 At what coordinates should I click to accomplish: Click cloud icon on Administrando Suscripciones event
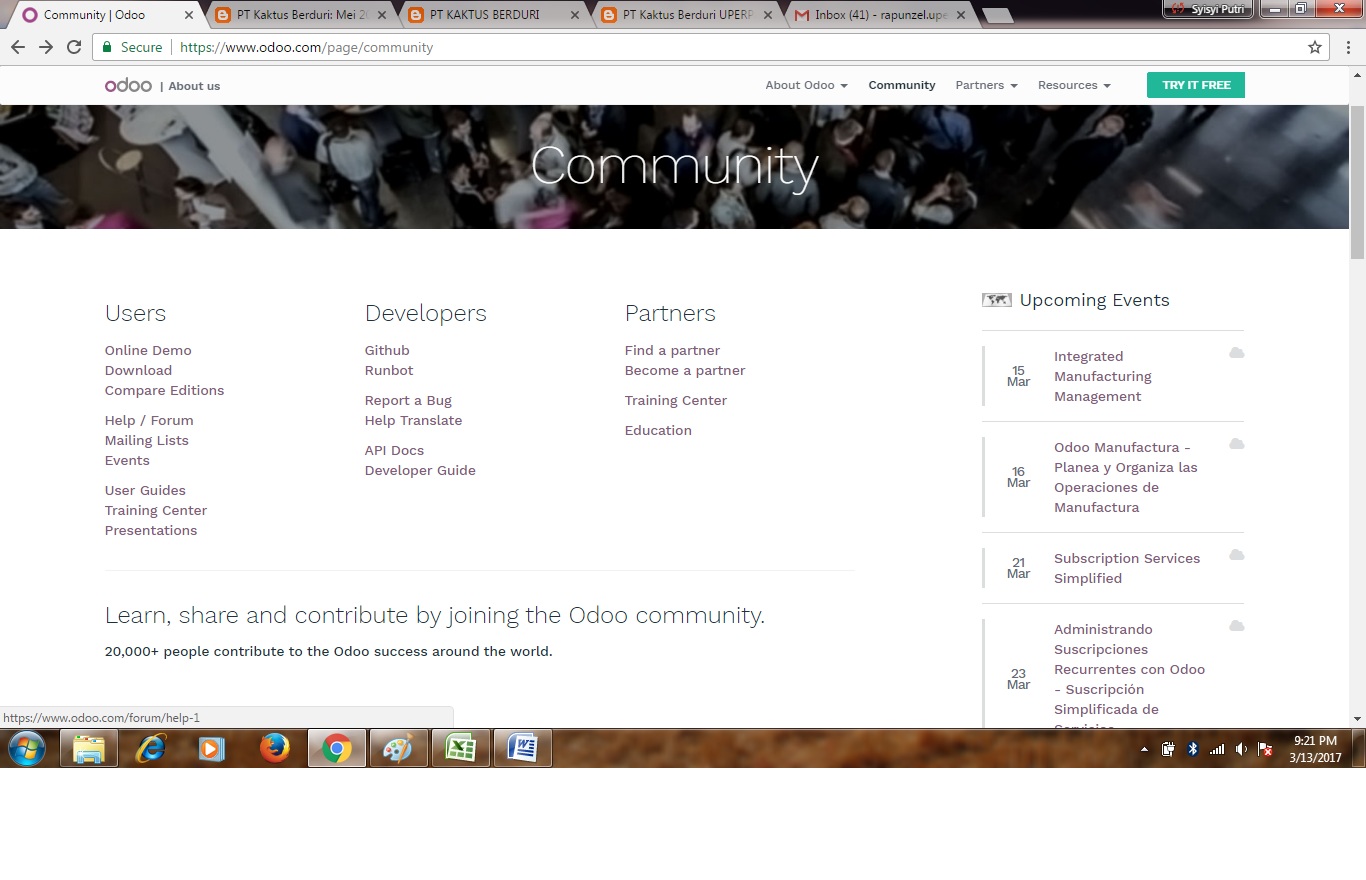click(1236, 626)
